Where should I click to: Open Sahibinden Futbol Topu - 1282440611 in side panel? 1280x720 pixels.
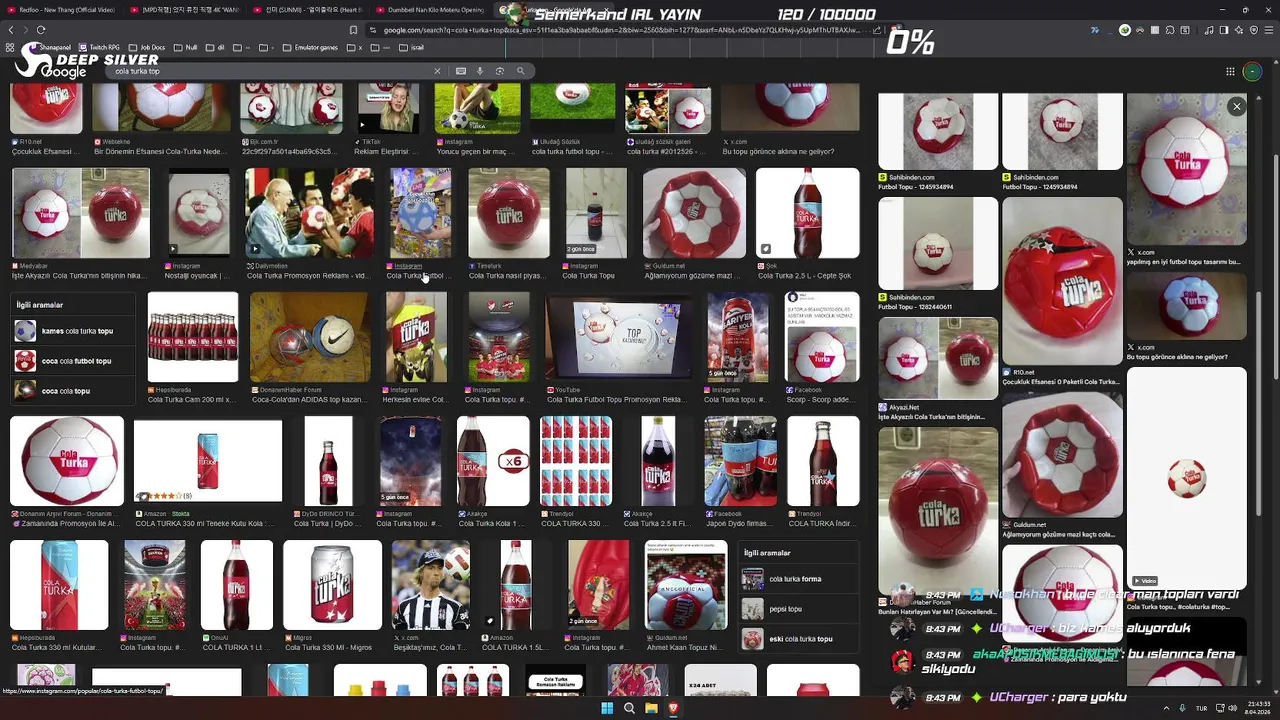coord(938,243)
